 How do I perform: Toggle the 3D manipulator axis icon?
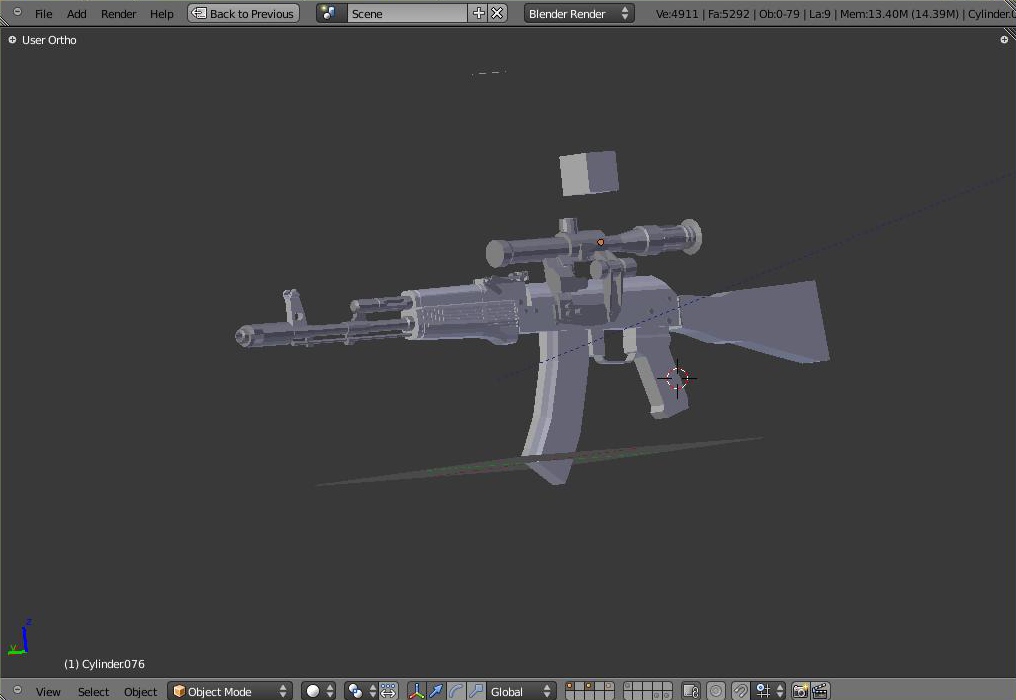(417, 692)
